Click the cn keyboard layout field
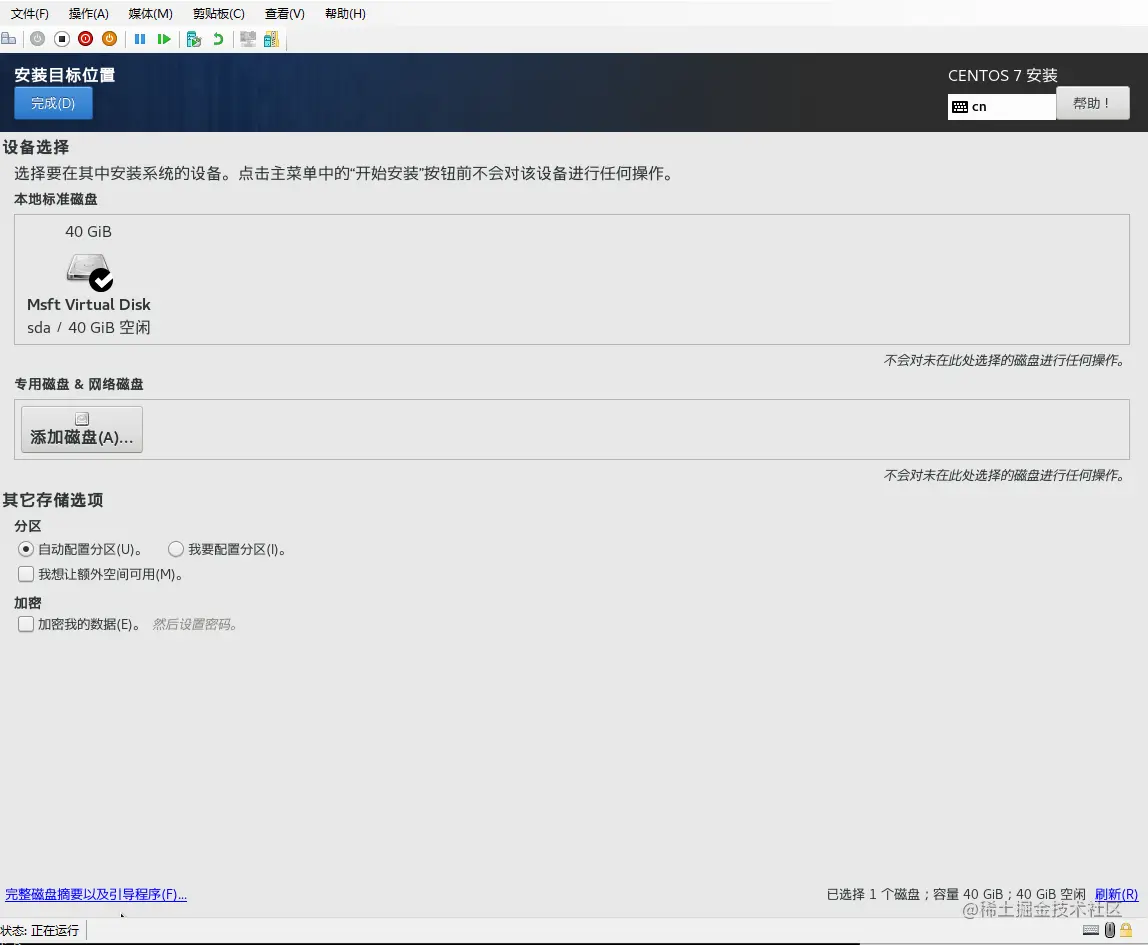 pyautogui.click(x=1002, y=107)
